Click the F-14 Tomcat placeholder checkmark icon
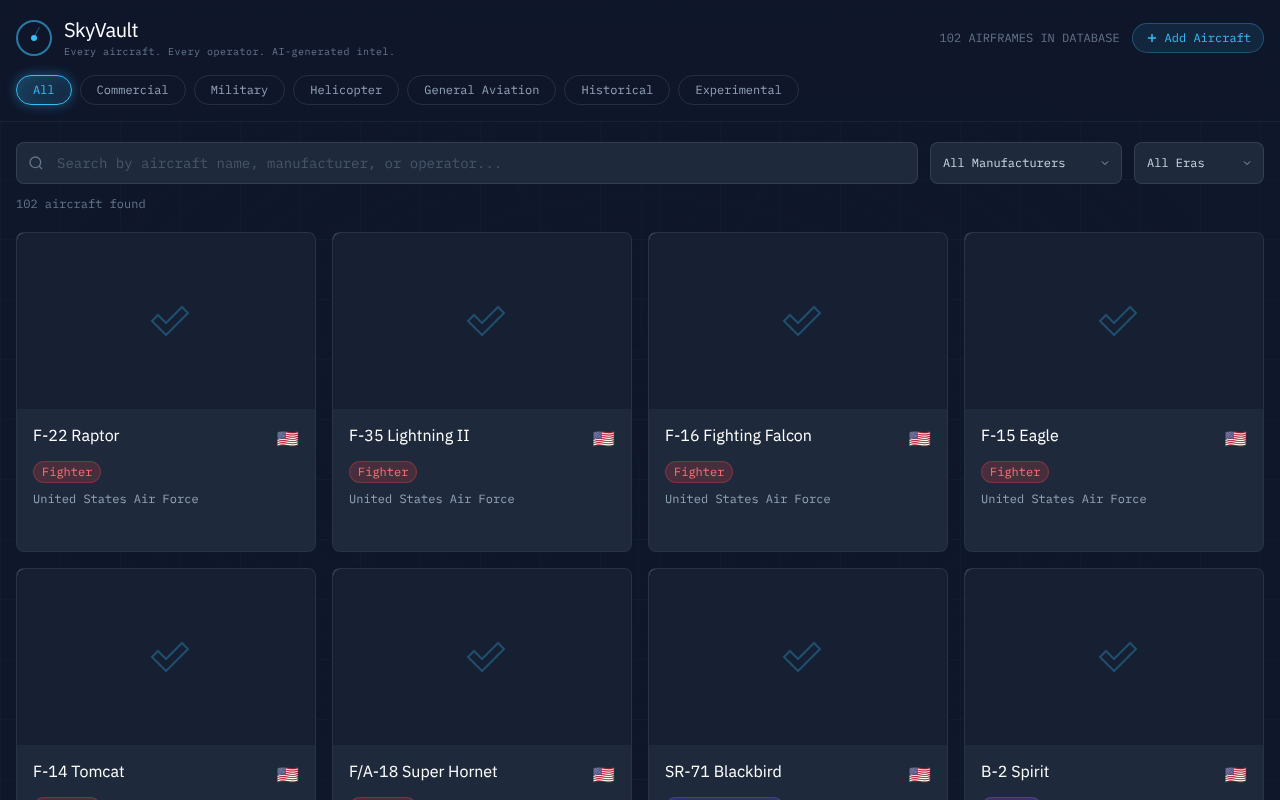1280x800 pixels. (169, 656)
